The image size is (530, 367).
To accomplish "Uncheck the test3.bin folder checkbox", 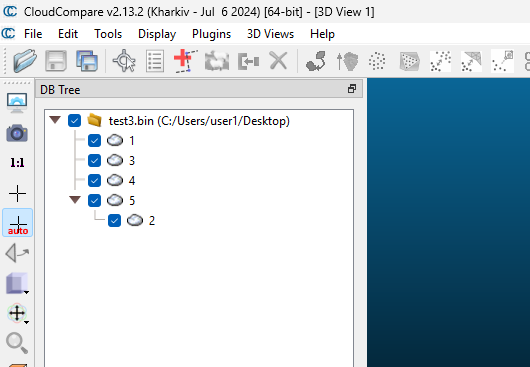I will click(74, 121).
